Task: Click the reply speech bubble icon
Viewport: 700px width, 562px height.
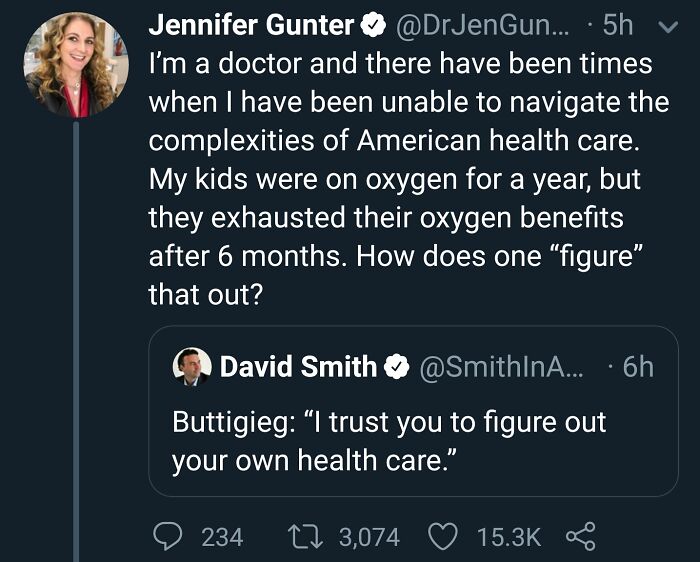Action: tap(167, 537)
